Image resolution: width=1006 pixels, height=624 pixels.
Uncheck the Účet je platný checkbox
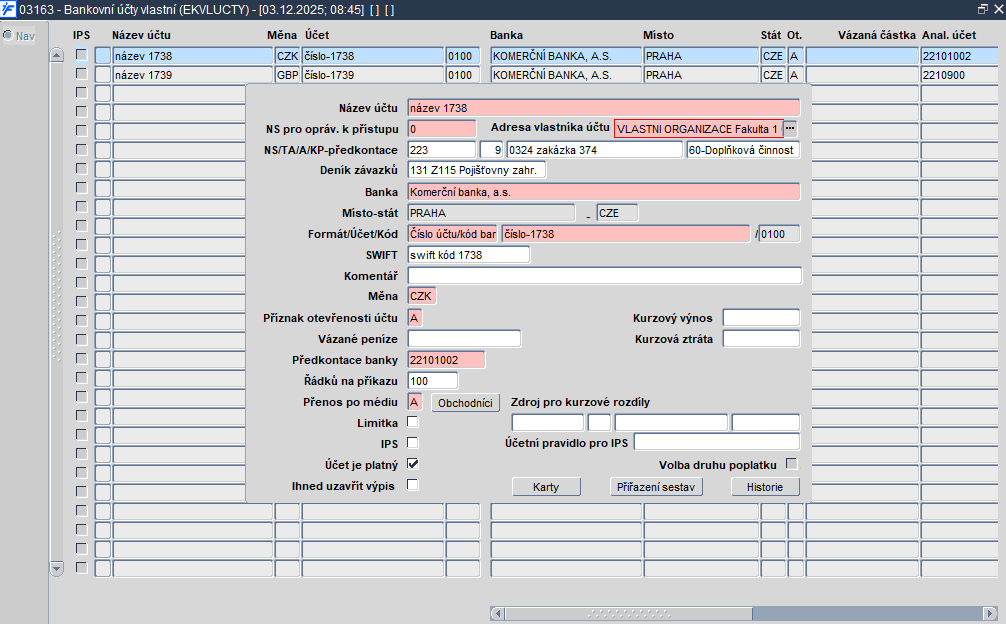[412, 464]
